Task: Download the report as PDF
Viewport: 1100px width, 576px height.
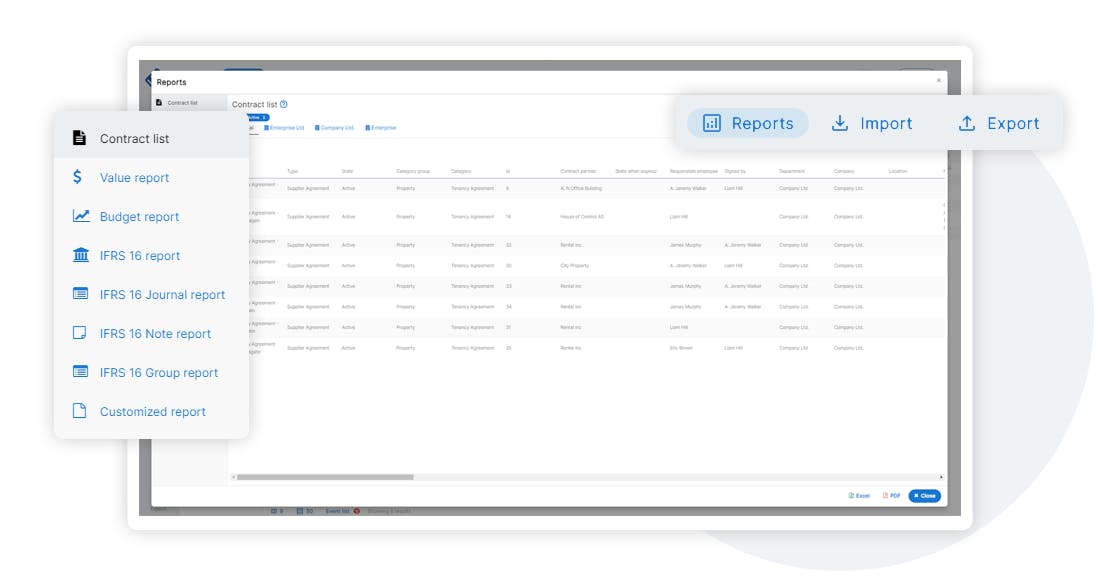Action: coord(892,496)
